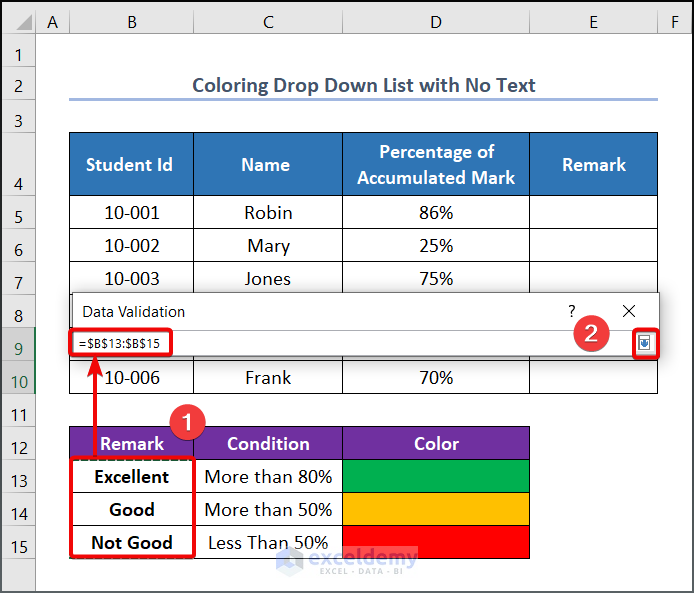Select the Excellent cell
The height and width of the screenshot is (593, 694).
pyautogui.click(x=131, y=476)
